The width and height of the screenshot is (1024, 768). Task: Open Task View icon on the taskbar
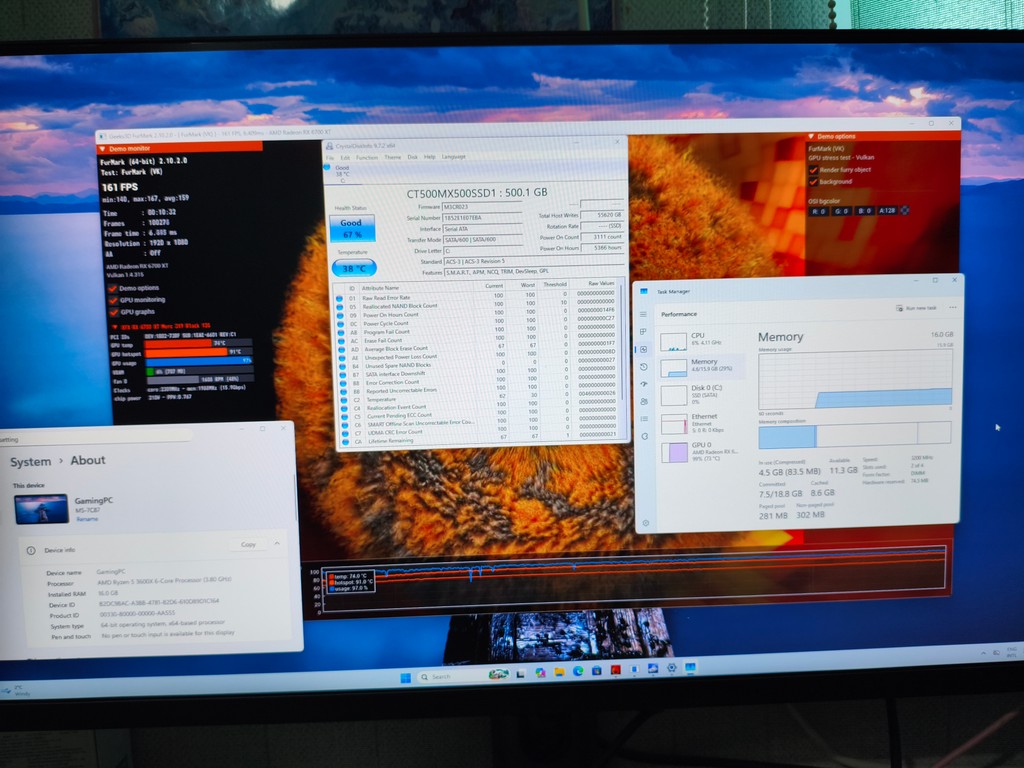520,673
